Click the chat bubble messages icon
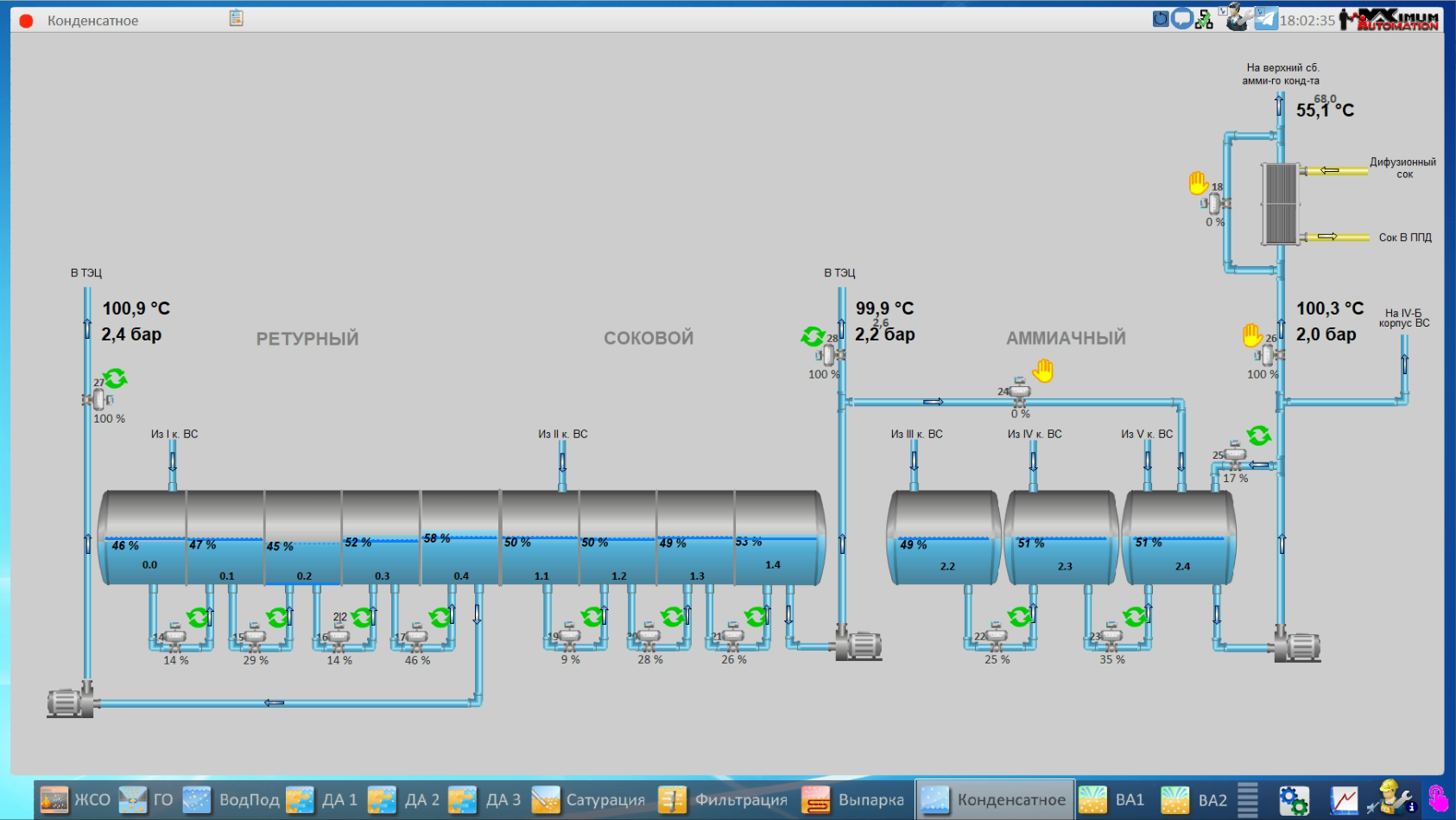Screen dimensions: 1456x820 coord(1181,18)
